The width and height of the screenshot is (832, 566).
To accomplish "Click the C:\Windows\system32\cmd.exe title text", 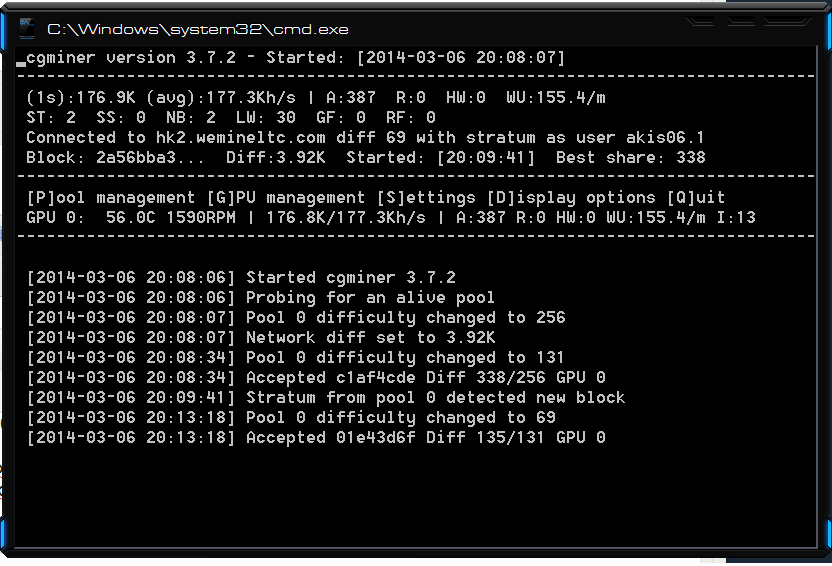I will coord(198,29).
